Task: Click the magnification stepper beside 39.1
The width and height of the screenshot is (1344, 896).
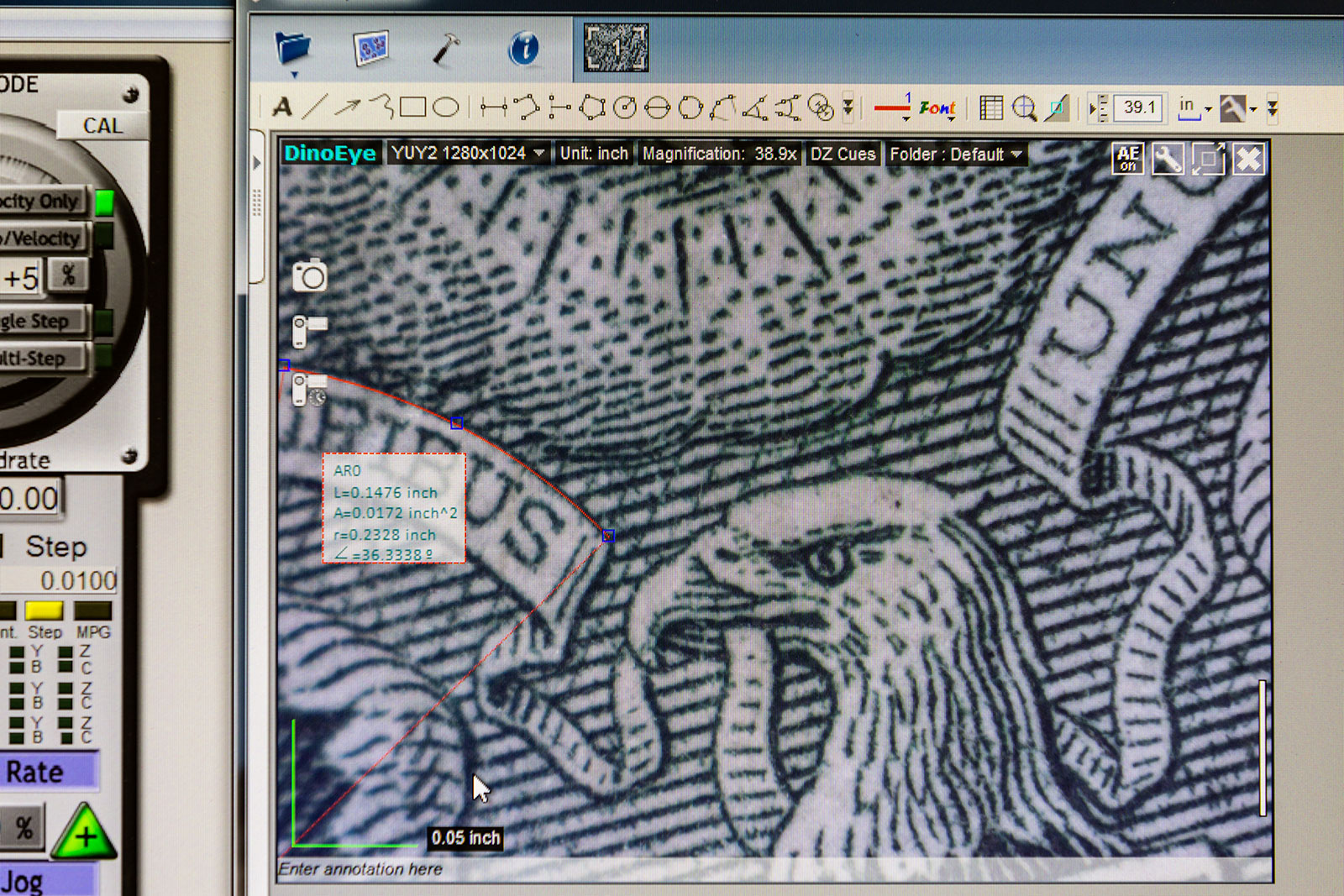Action: point(1099,108)
